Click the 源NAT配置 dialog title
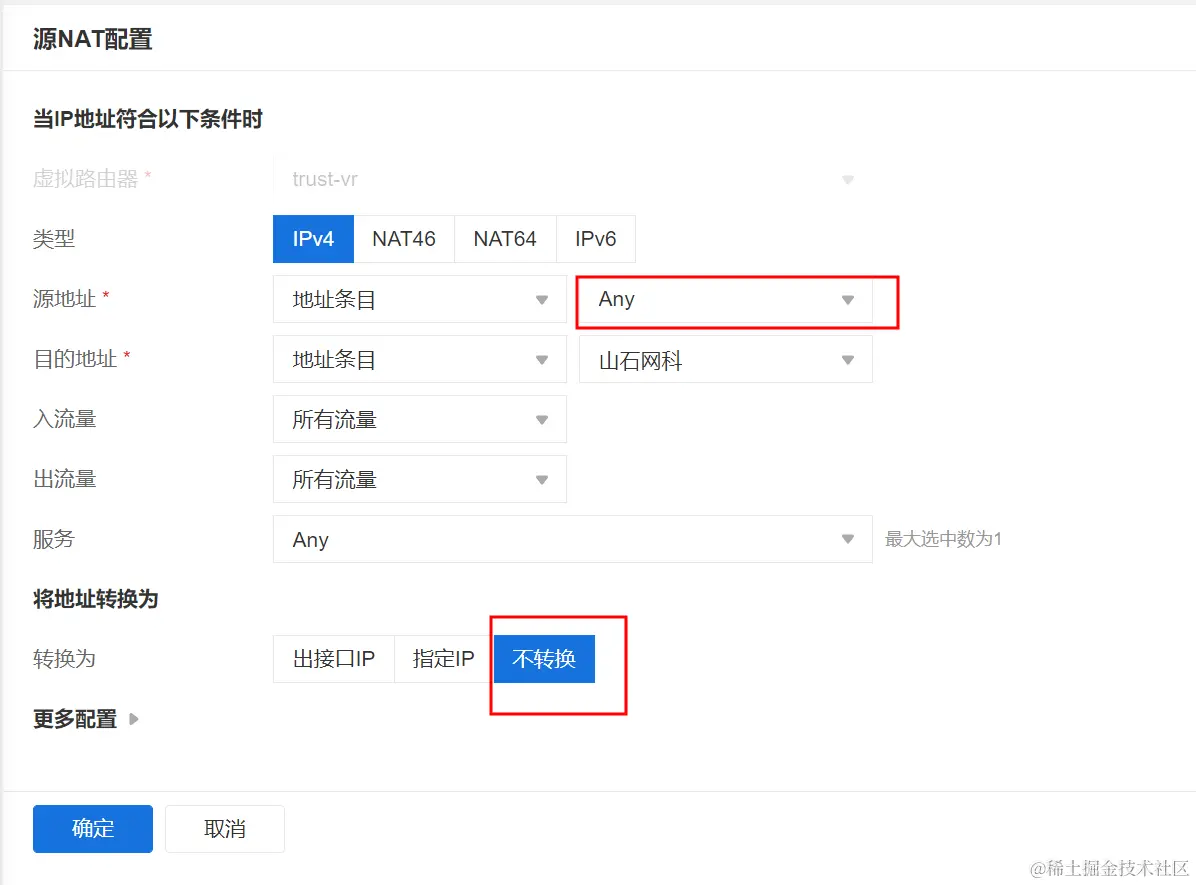Image resolution: width=1196 pixels, height=885 pixels. 92,39
